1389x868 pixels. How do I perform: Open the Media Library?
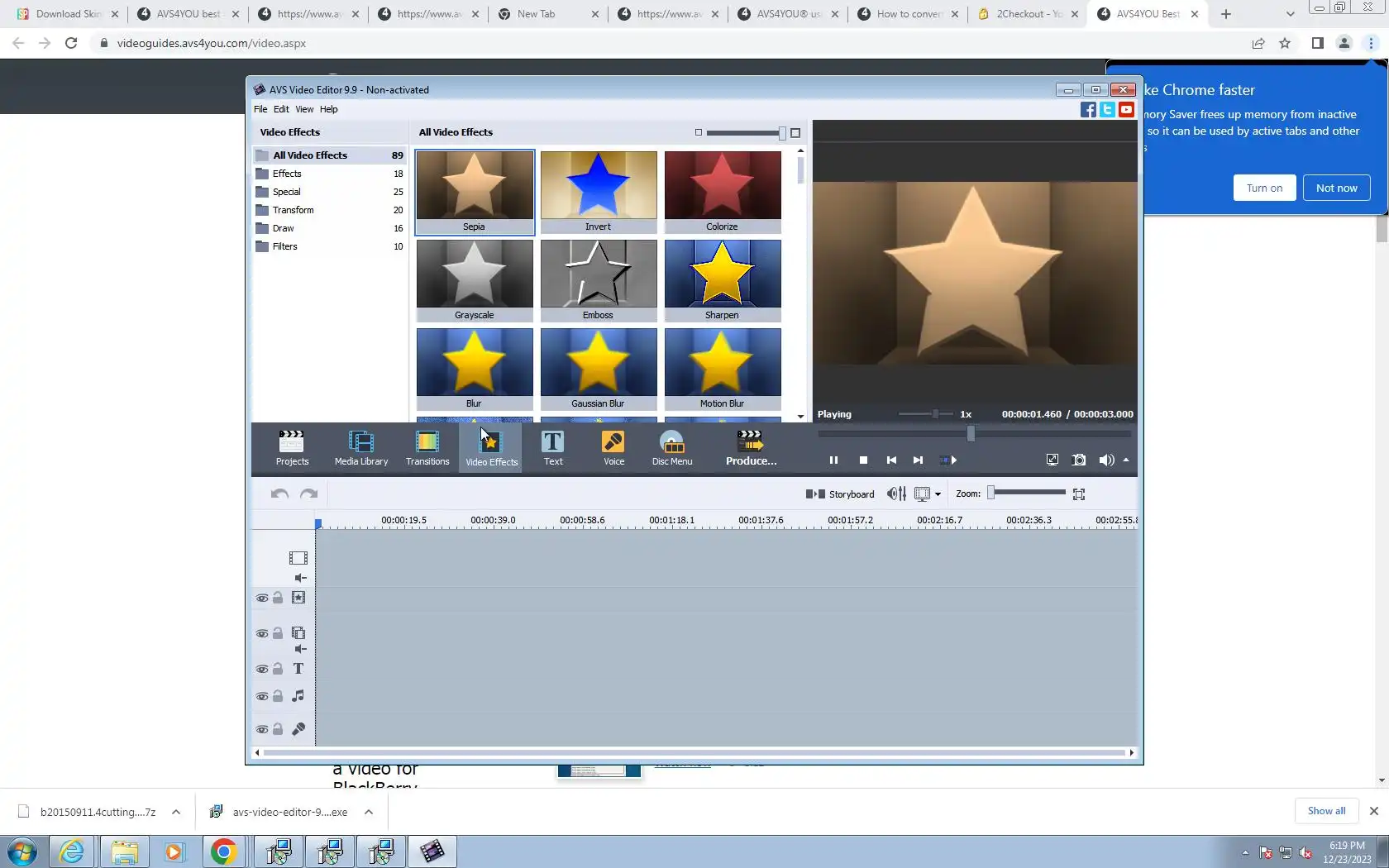(x=361, y=448)
